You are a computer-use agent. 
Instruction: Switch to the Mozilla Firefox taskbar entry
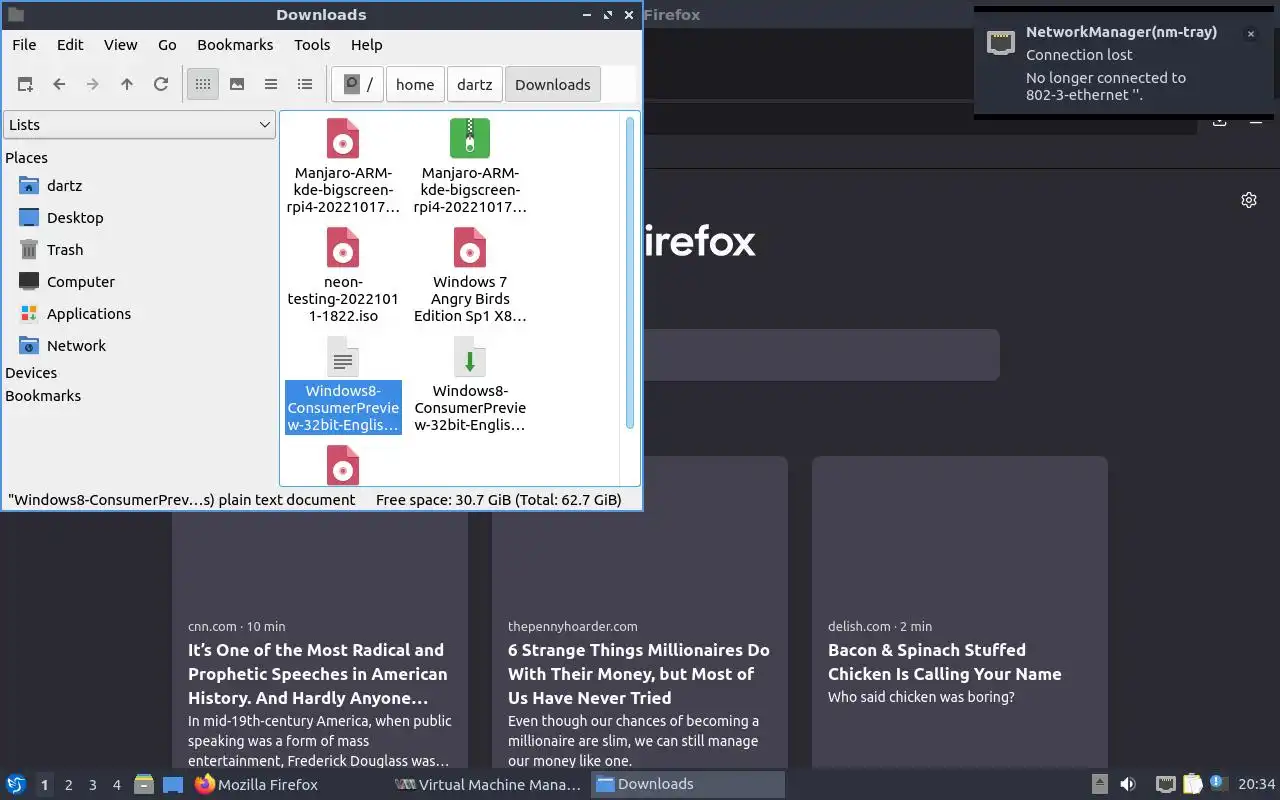pos(288,785)
